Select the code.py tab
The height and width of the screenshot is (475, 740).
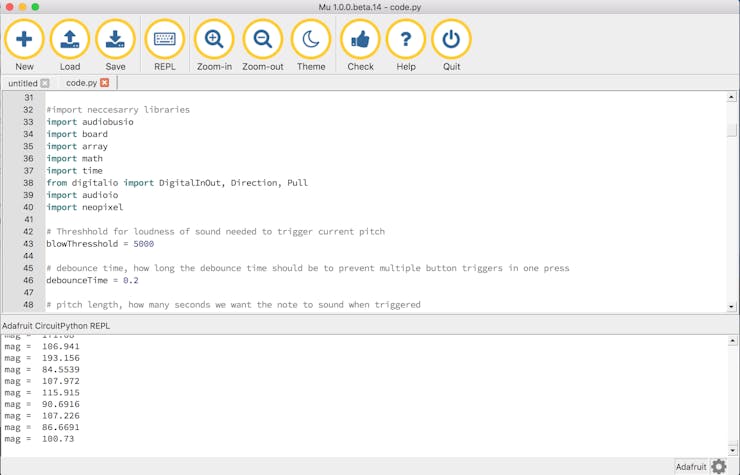point(81,83)
